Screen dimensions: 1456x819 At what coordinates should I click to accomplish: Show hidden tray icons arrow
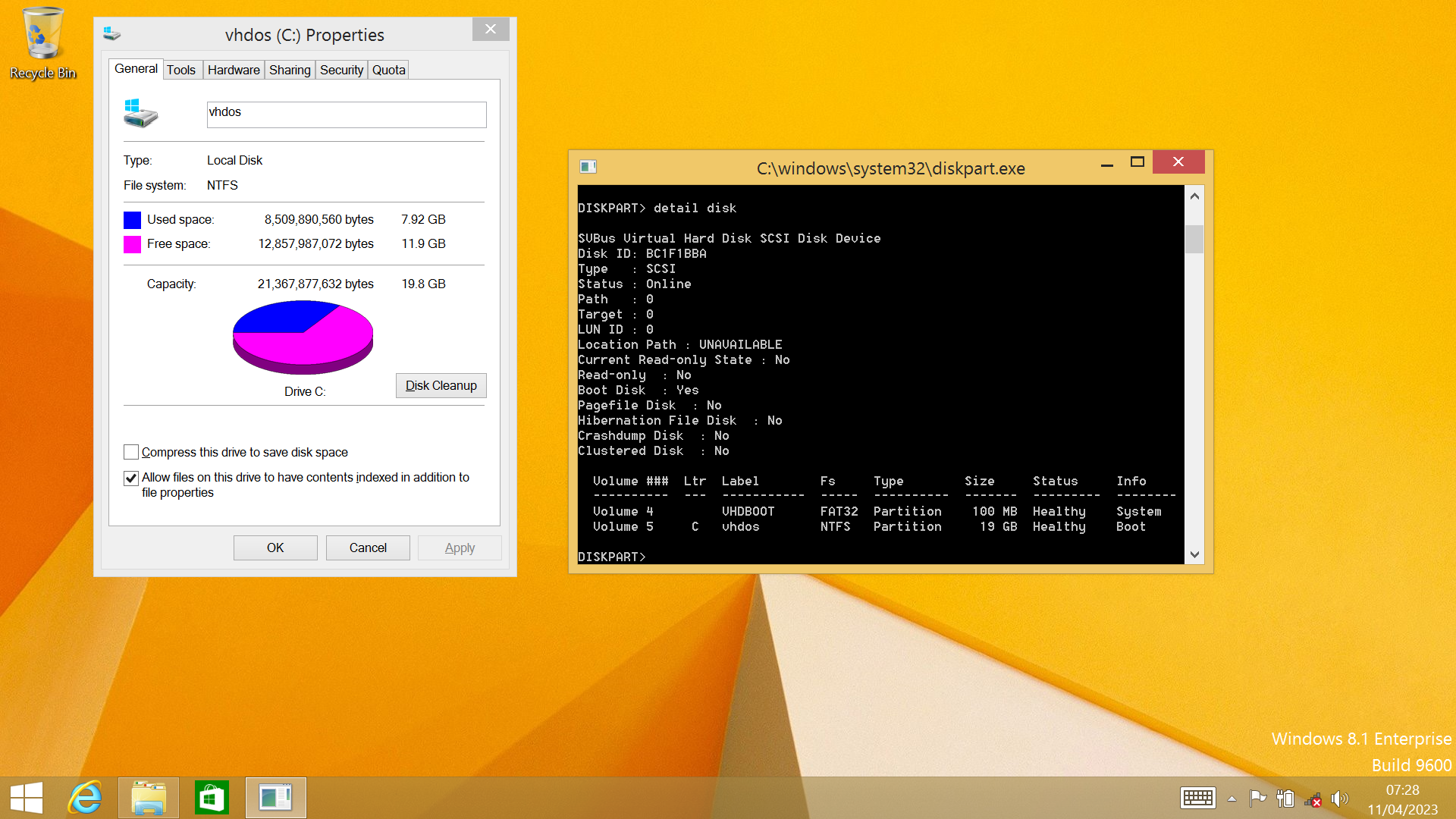click(x=1232, y=799)
